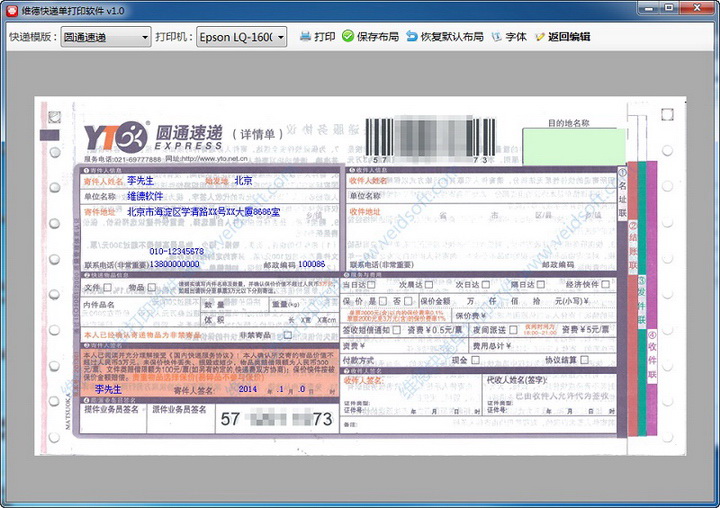Click the font 字体 icon
The width and height of the screenshot is (720, 508).
tap(496, 37)
